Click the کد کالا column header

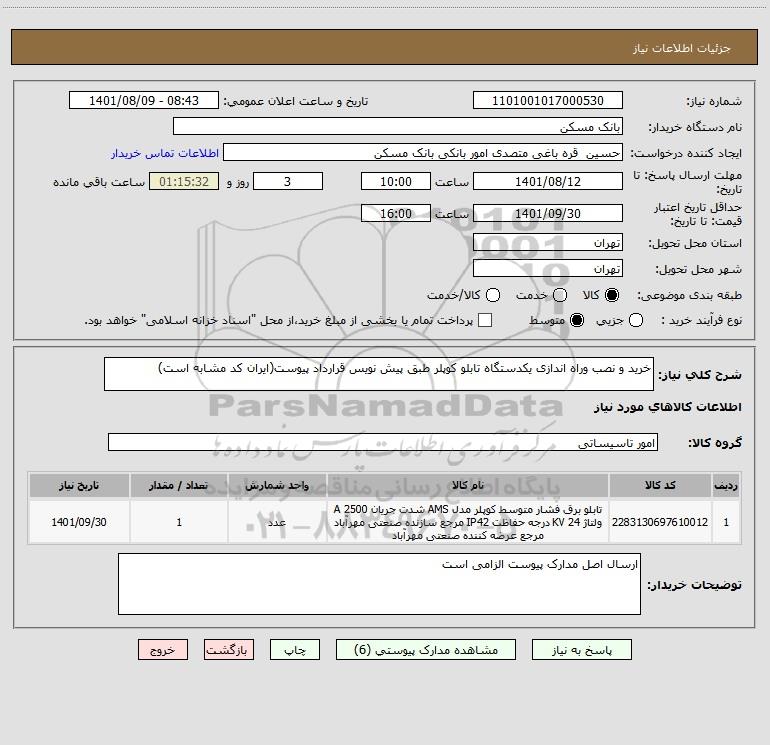point(660,485)
